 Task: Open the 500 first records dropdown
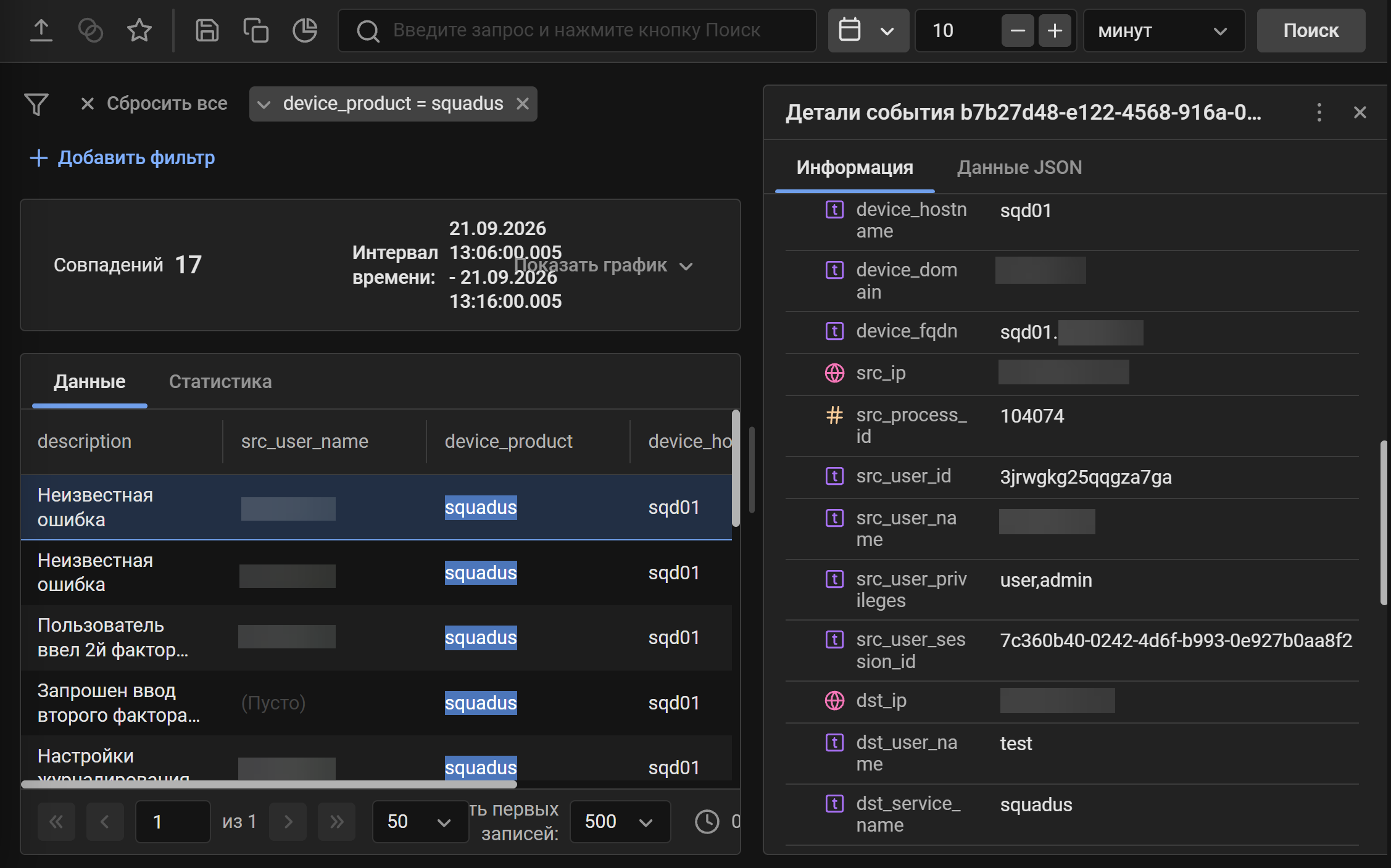point(620,822)
